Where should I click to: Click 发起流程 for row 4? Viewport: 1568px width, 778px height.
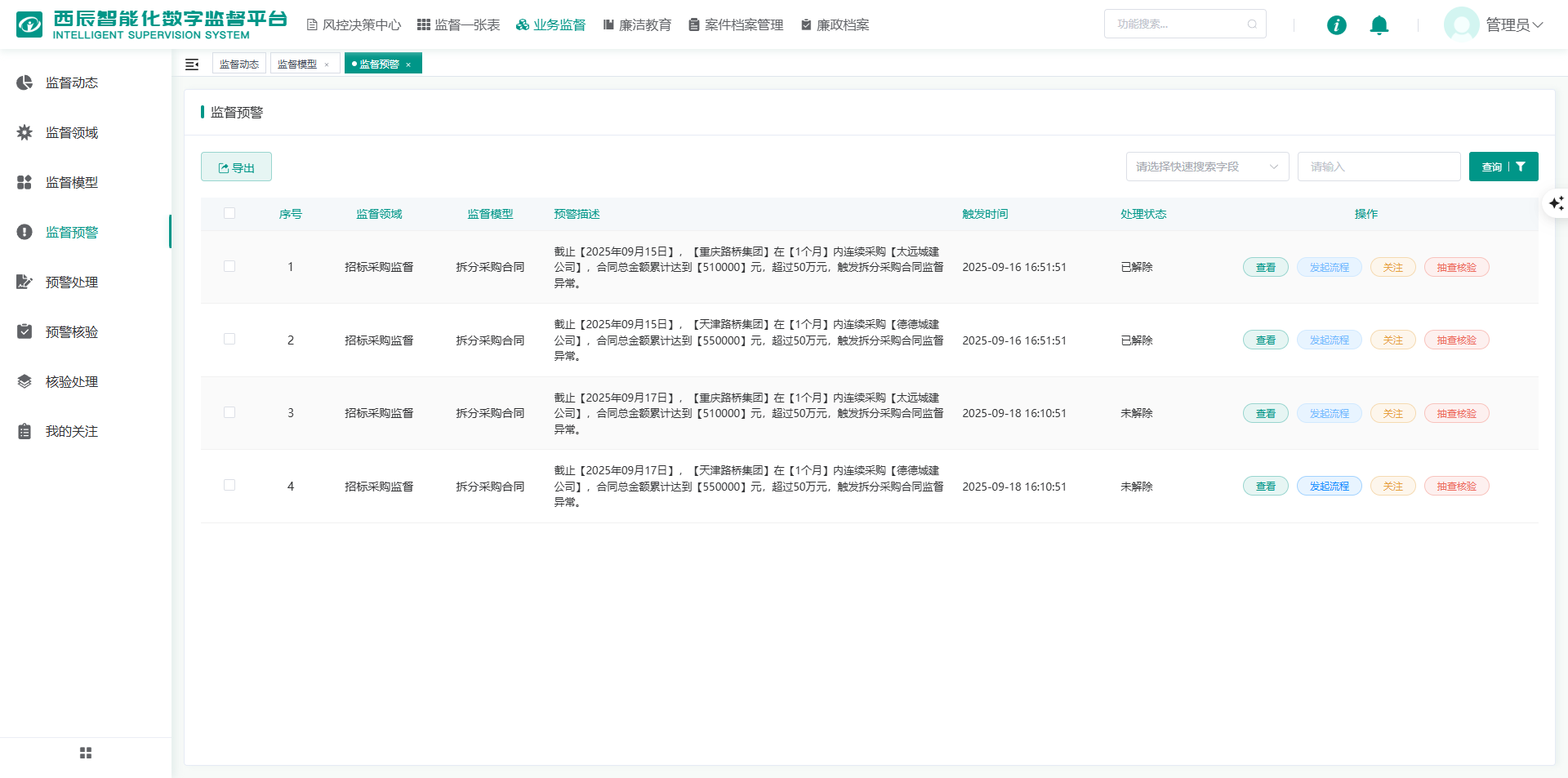click(1329, 487)
